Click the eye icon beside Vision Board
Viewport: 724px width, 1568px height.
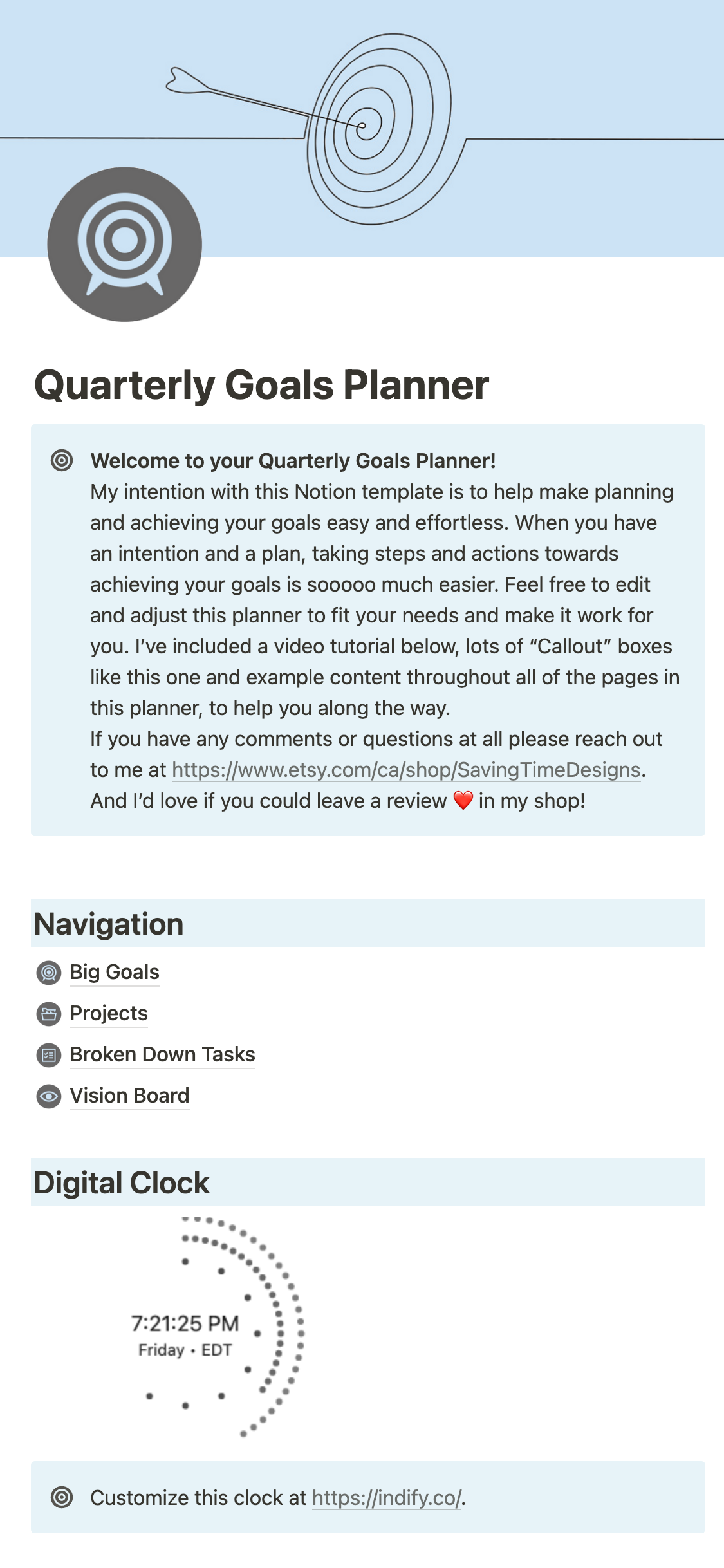tap(49, 1096)
